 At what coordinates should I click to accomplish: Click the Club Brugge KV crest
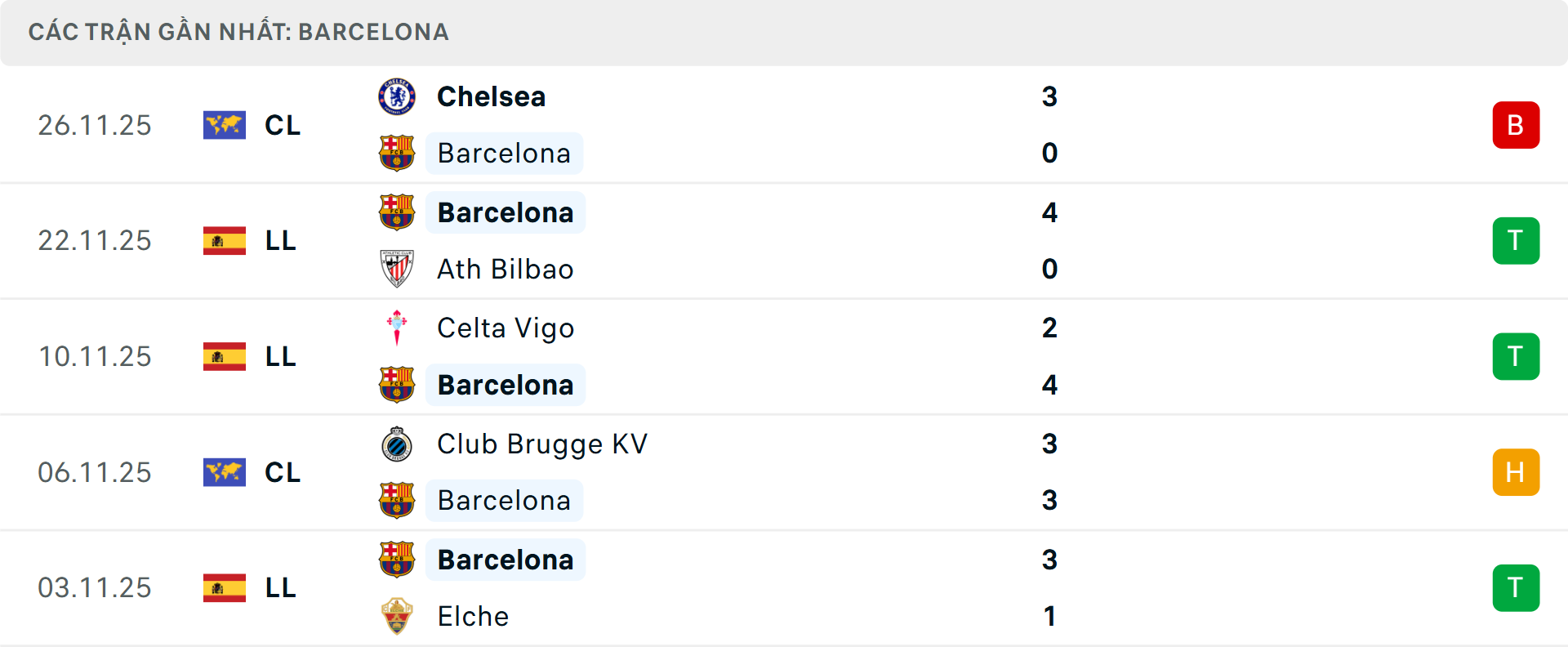tap(398, 444)
